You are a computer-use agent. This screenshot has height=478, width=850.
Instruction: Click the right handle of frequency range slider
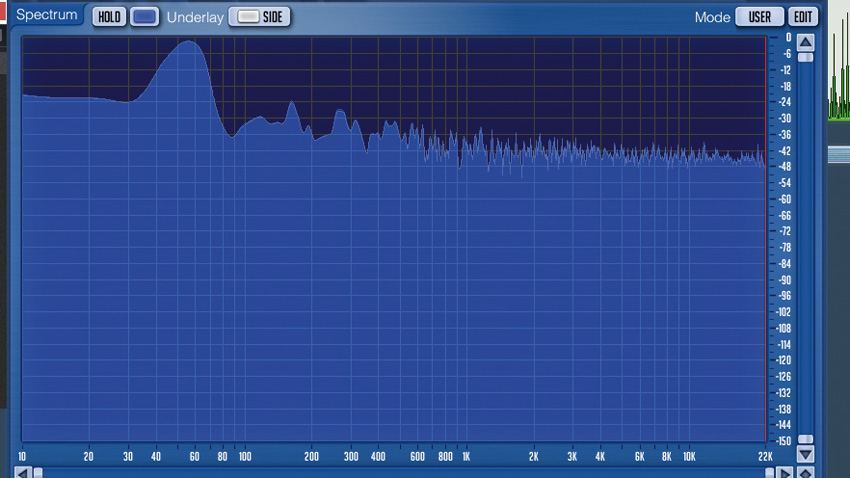769,473
